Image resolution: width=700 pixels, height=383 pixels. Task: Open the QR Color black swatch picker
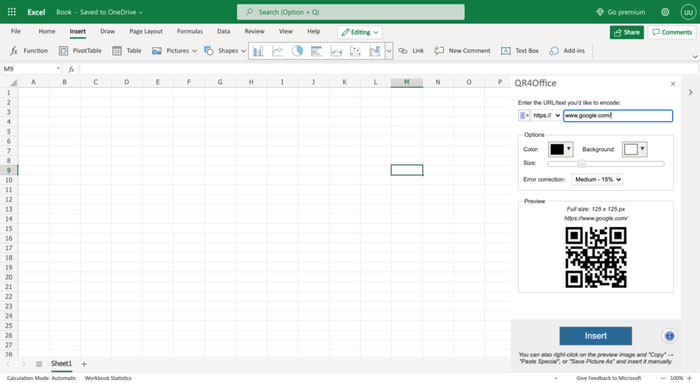560,150
